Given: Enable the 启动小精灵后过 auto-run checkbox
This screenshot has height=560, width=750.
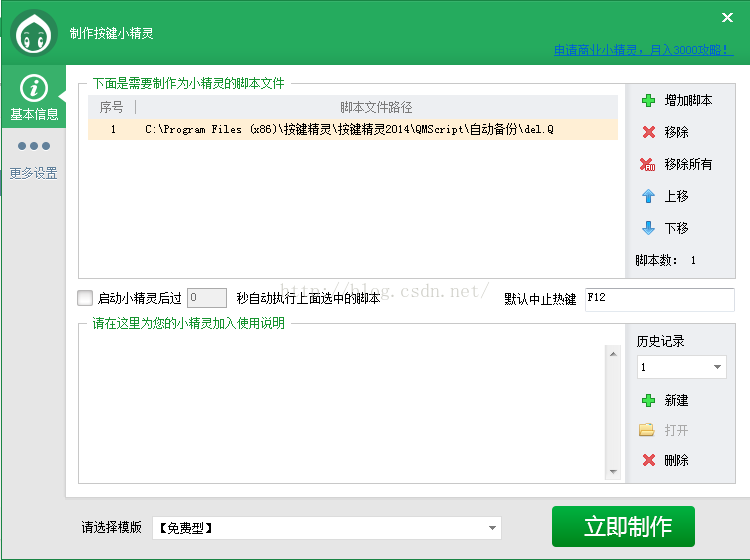Looking at the screenshot, I should point(85,298).
